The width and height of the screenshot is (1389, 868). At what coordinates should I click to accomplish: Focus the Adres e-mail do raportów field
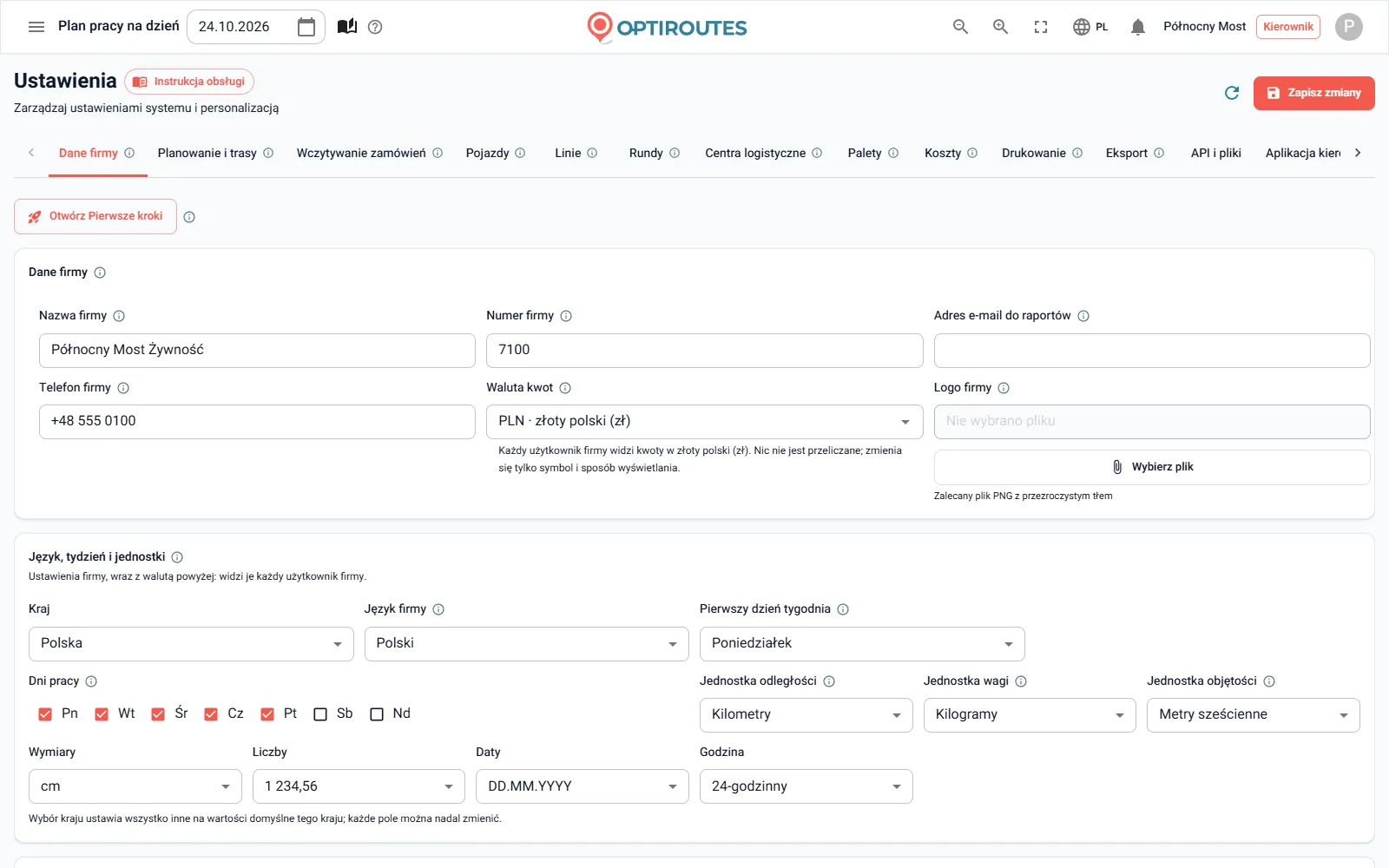click(1152, 351)
